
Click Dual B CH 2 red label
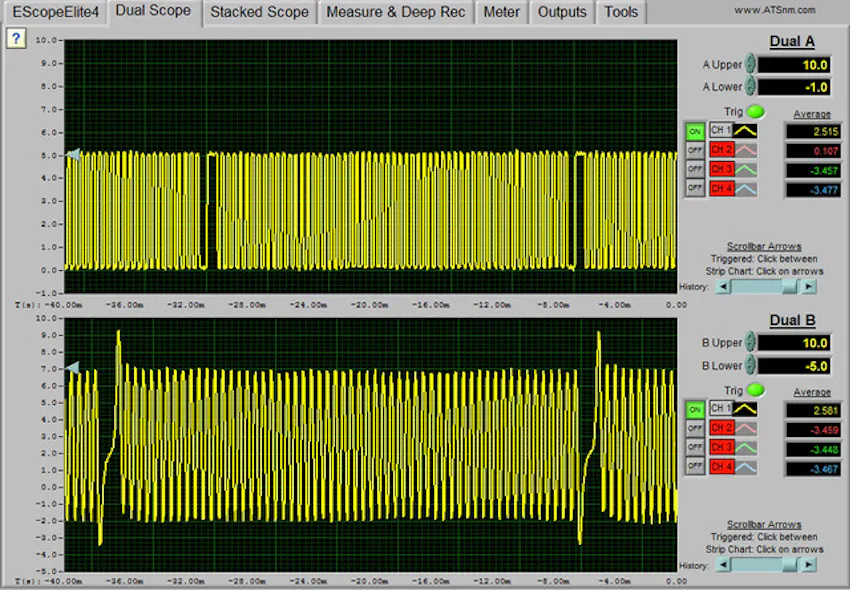(722, 428)
